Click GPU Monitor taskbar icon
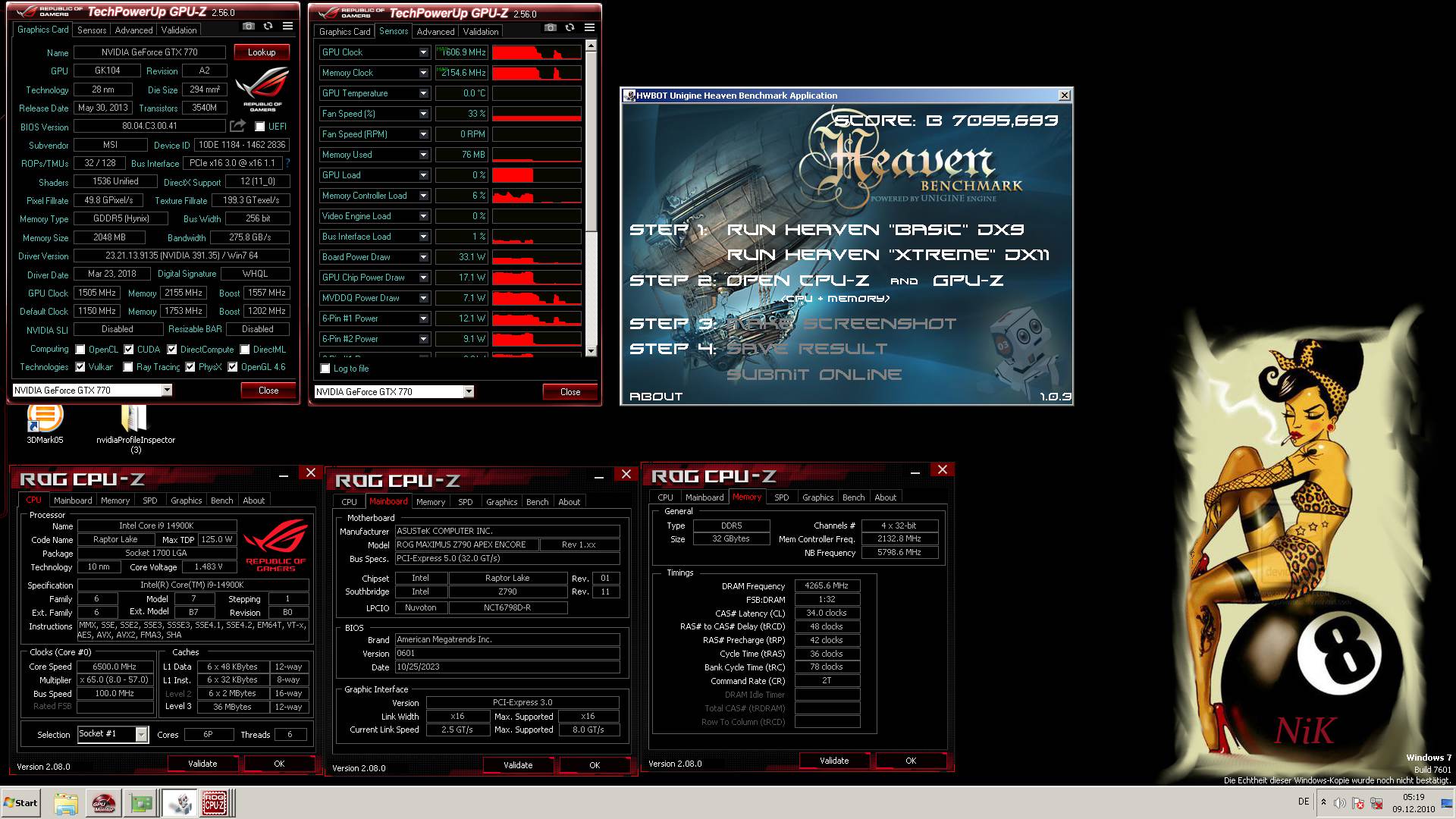Screen dimensions: 1456x819 click(103, 803)
